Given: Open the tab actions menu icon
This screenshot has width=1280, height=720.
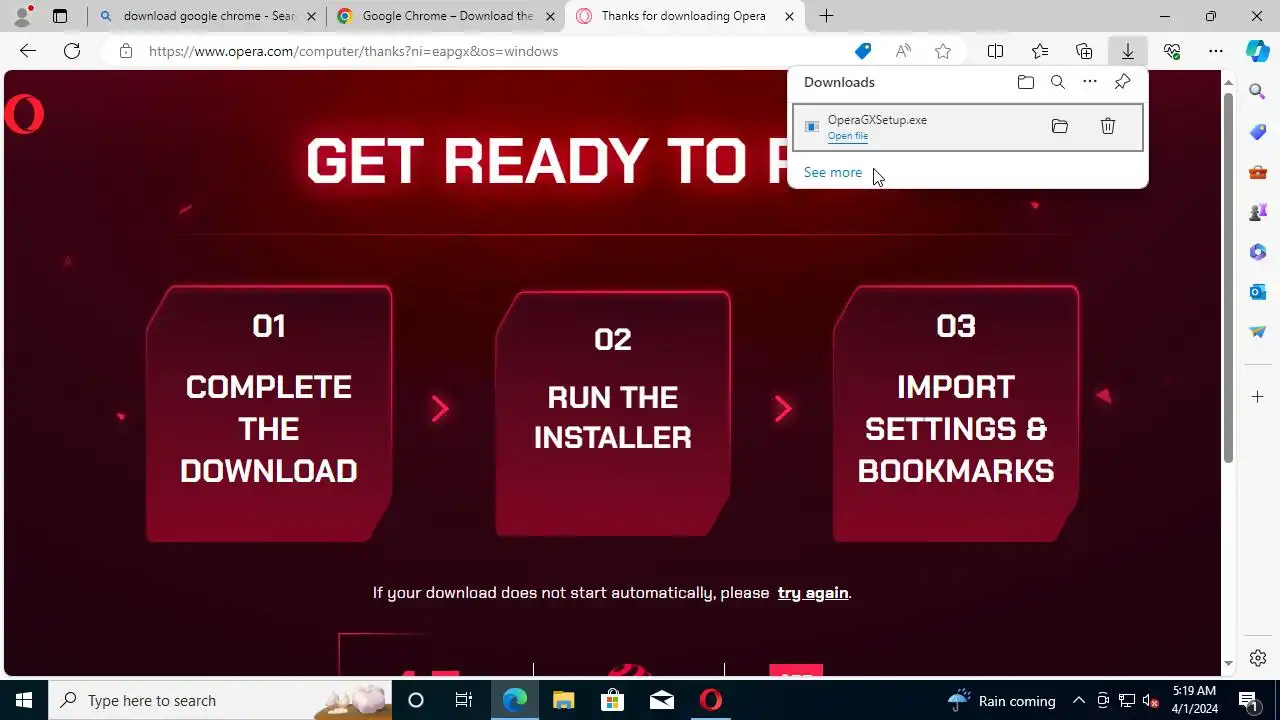Looking at the screenshot, I should pyautogui.click(x=60, y=16).
